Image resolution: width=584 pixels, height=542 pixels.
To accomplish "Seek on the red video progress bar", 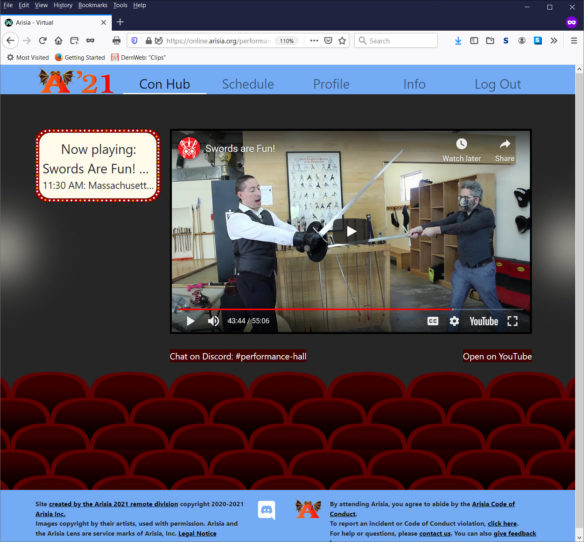I will [x=351, y=309].
